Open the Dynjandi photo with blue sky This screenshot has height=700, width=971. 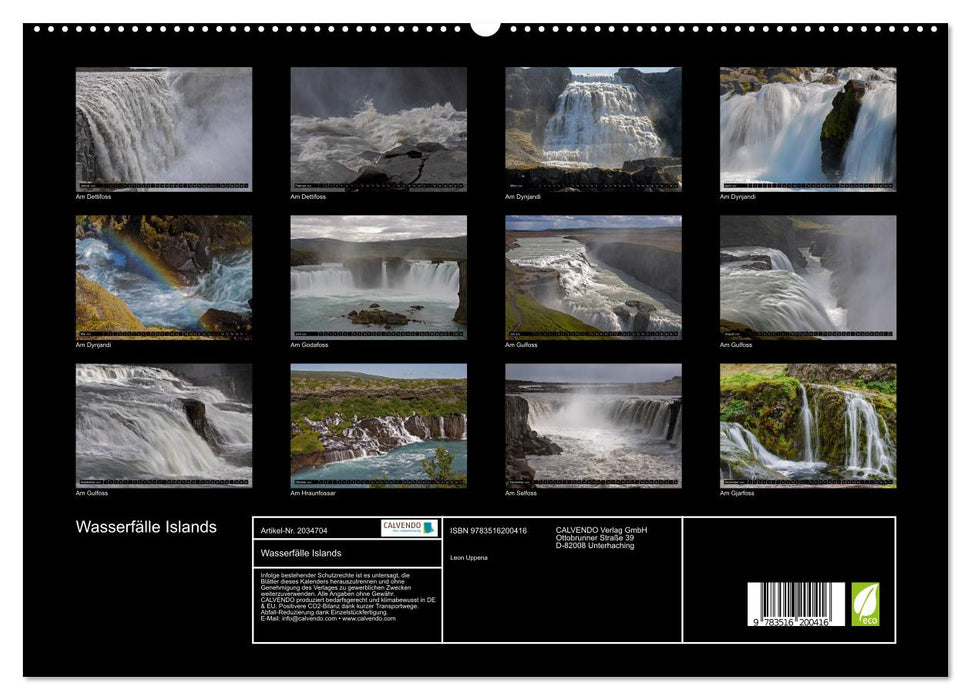pos(593,129)
